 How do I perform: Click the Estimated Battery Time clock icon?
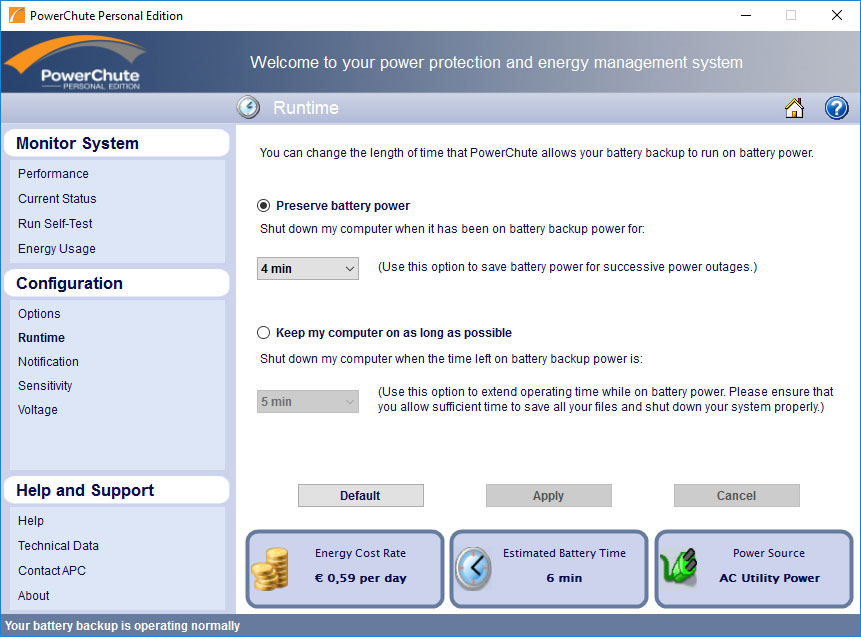click(473, 569)
